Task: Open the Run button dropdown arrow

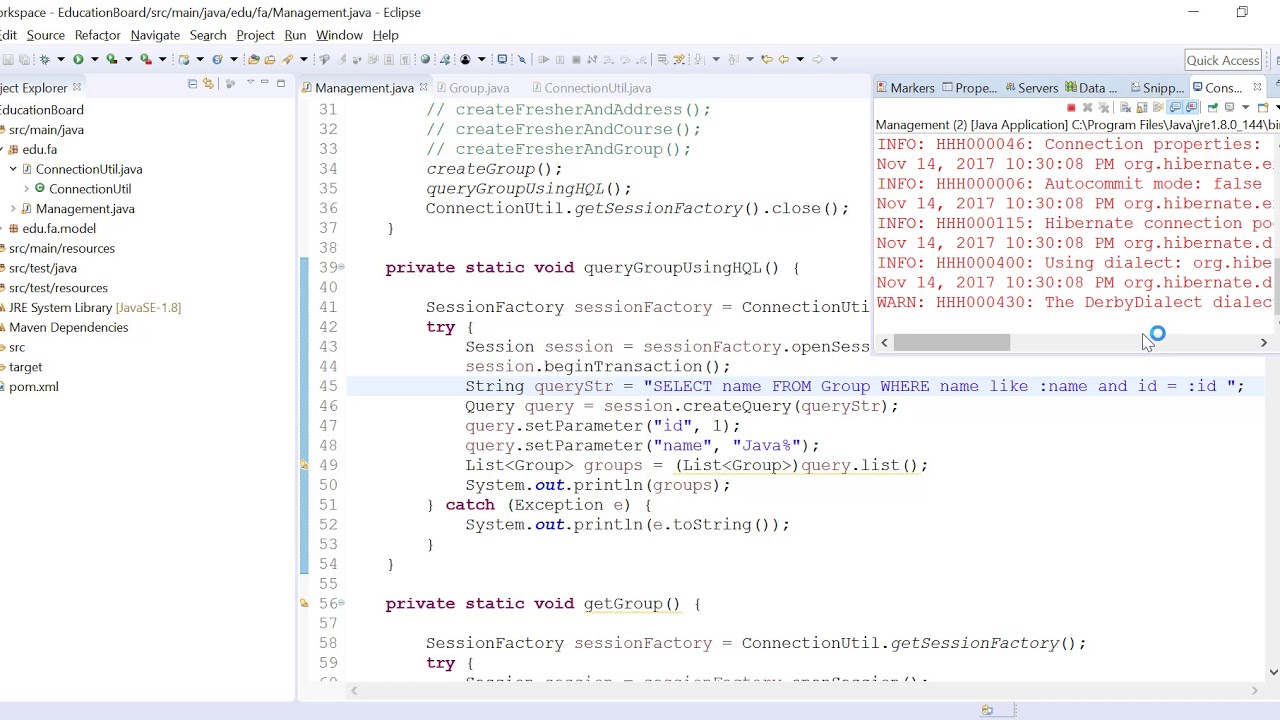Action: pyautogui.click(x=95, y=59)
